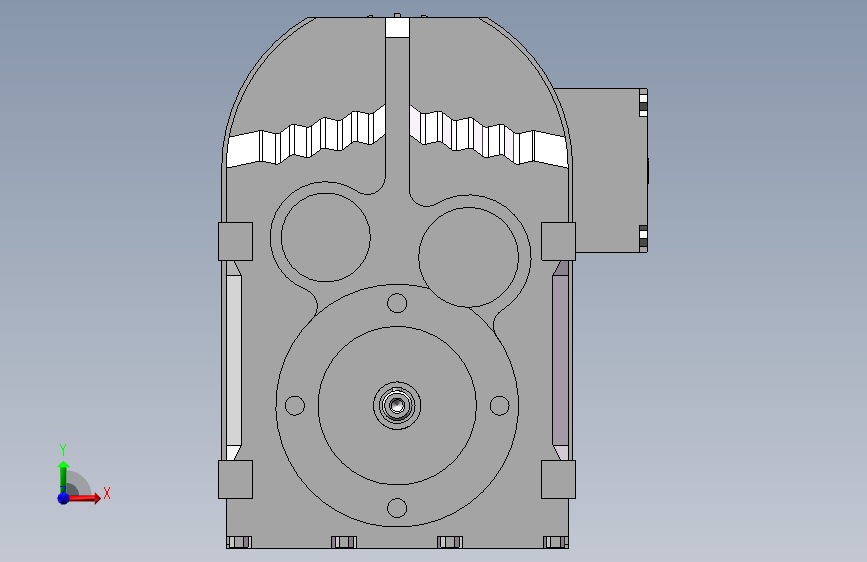Pick the top bolt hole on the round flange
Image resolution: width=867 pixels, height=562 pixels.
(x=397, y=303)
